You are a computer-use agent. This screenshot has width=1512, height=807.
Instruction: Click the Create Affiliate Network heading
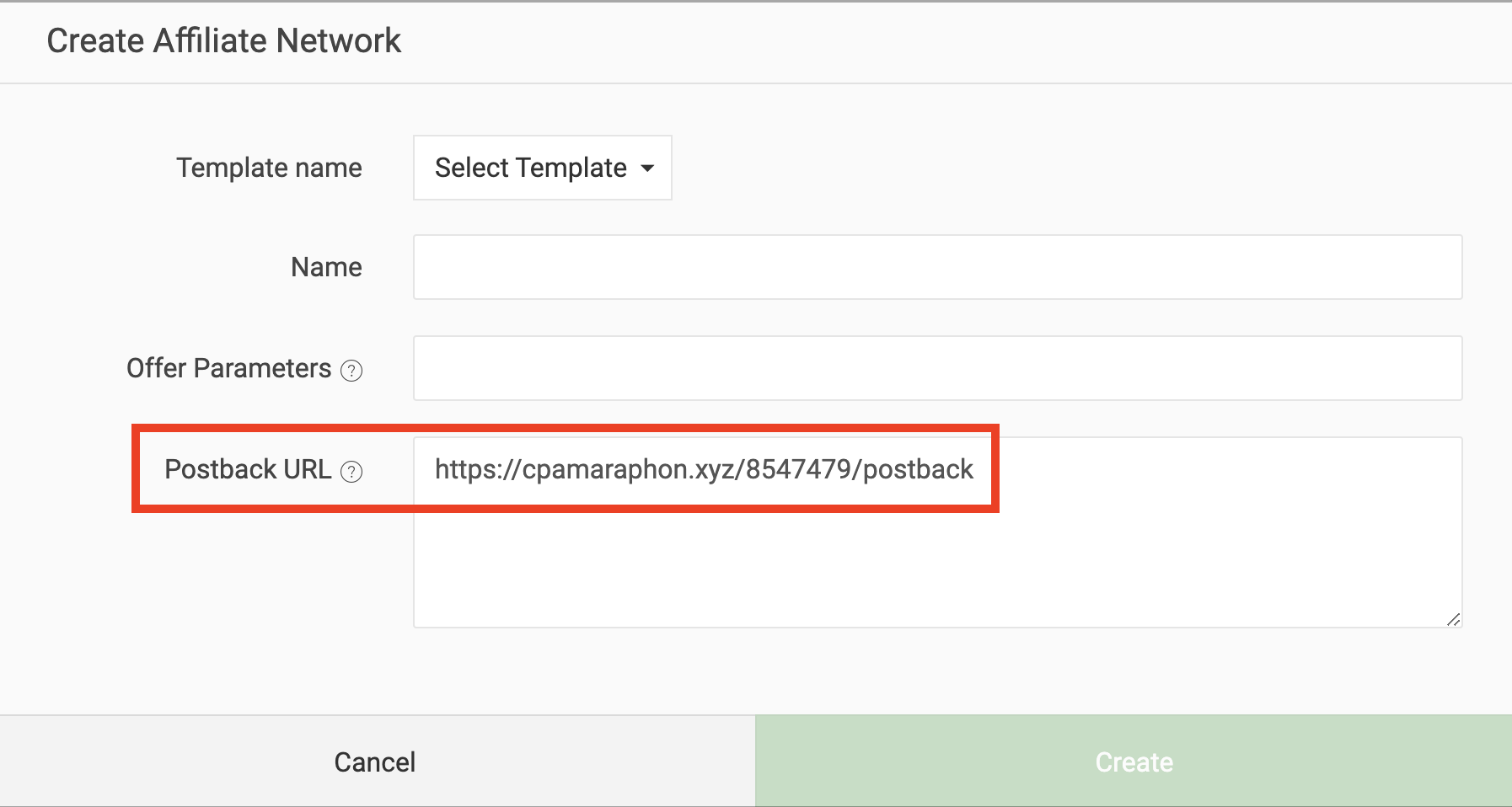[x=223, y=40]
